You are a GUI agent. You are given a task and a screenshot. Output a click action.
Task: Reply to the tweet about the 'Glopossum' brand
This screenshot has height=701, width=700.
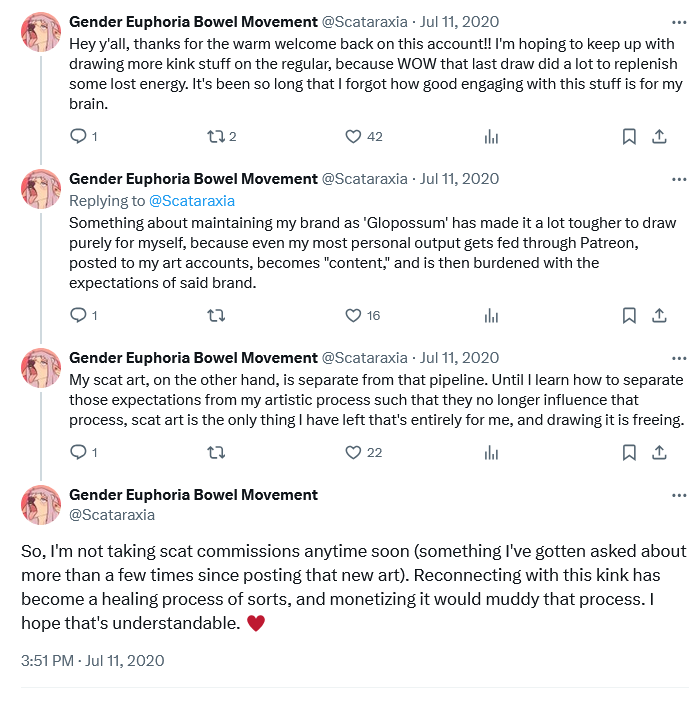(x=79, y=316)
